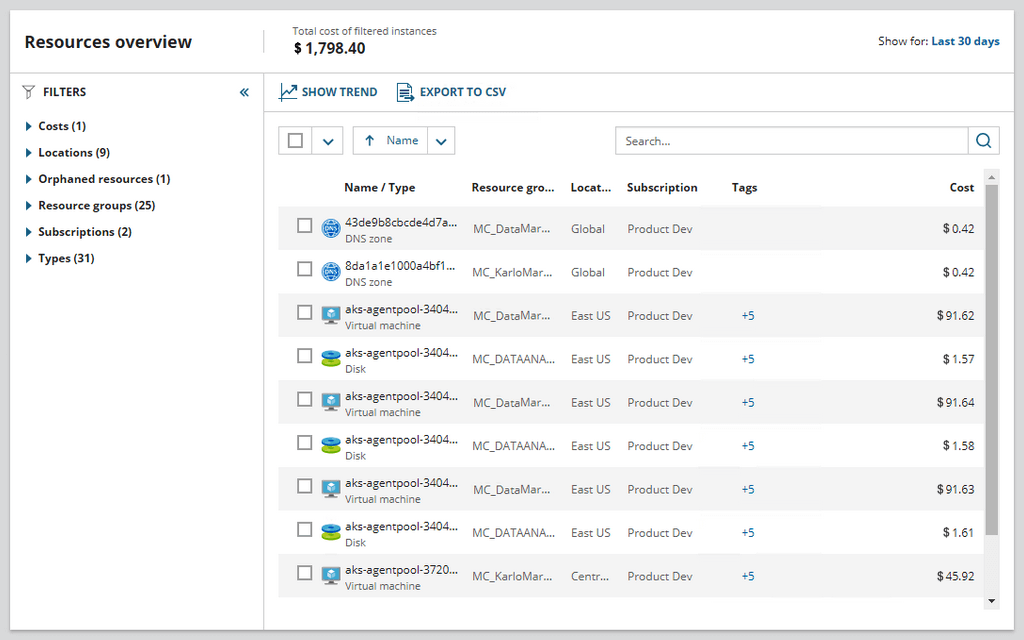Open the Name sort dropdown arrow
The image size is (1024, 640).
click(x=441, y=141)
